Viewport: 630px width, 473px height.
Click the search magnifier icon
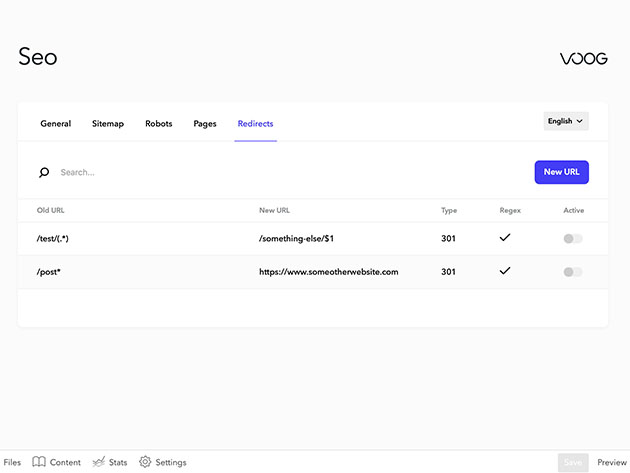point(44,172)
